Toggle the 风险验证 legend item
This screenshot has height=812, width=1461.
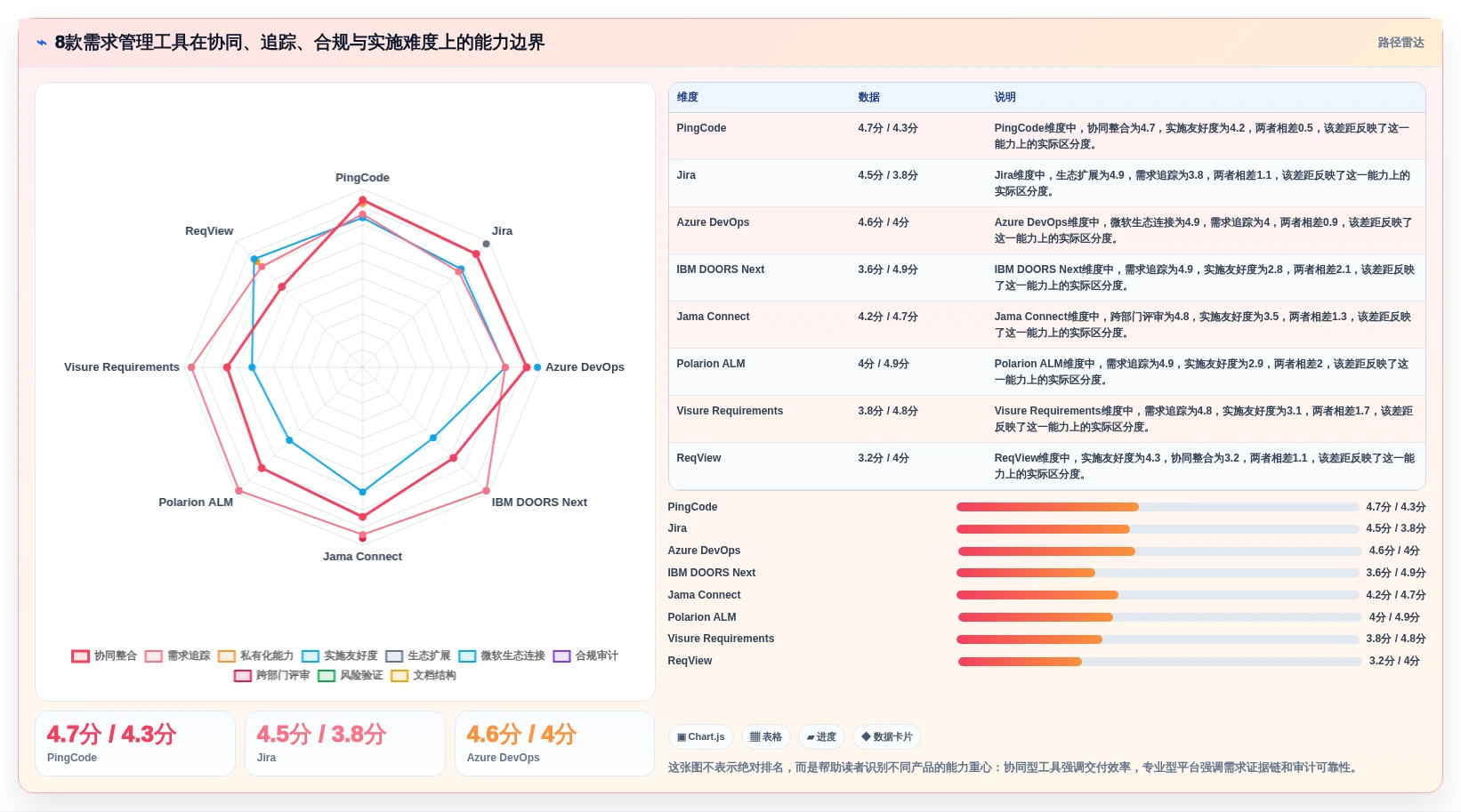click(350, 675)
